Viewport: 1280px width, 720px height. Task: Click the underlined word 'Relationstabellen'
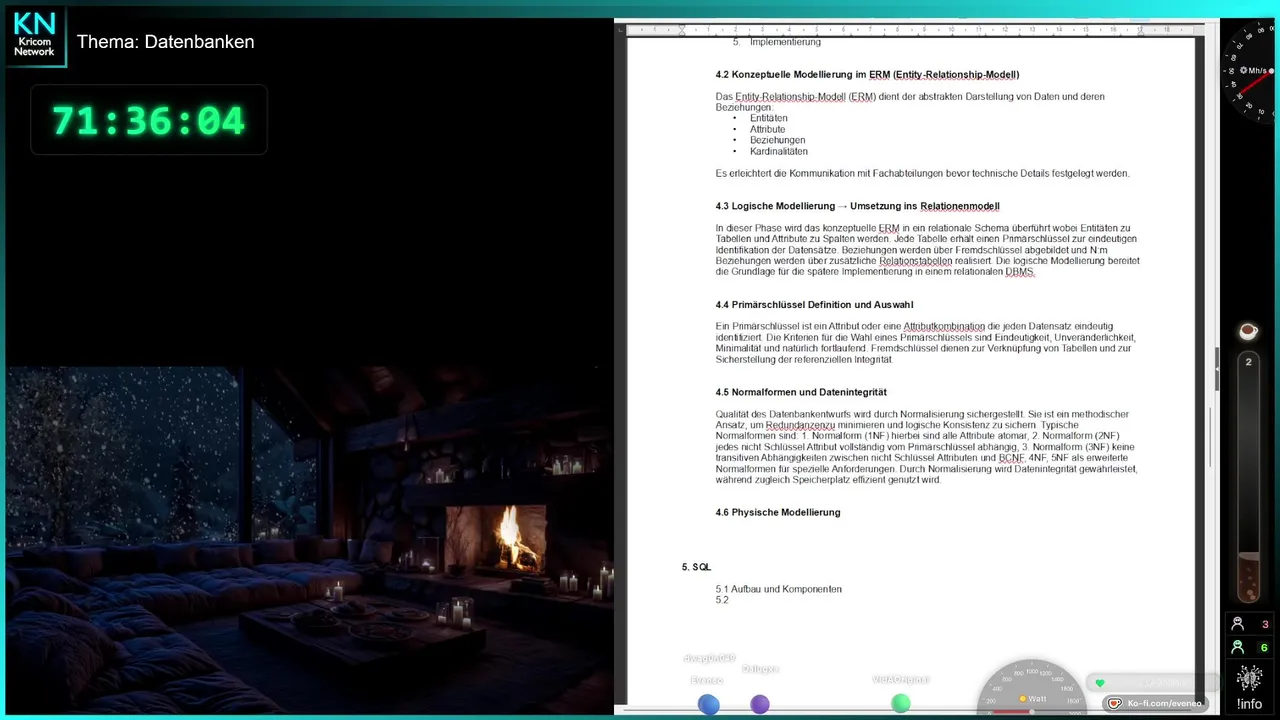915,261
